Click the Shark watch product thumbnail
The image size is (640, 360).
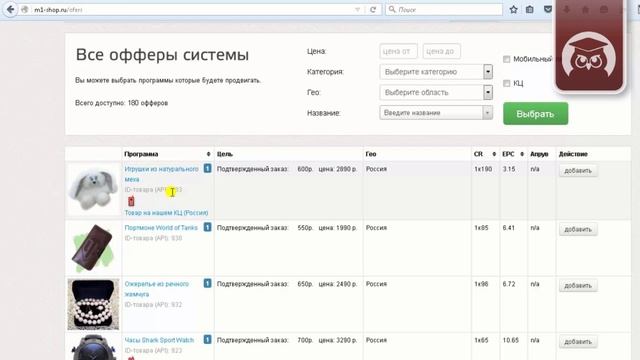93,347
